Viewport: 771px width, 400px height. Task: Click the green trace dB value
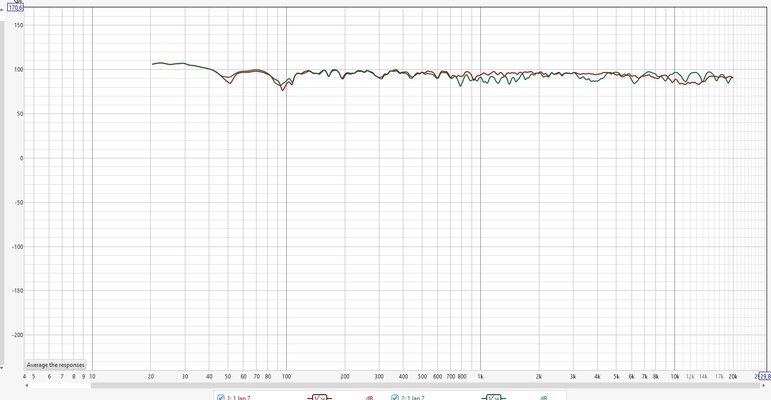point(543,398)
